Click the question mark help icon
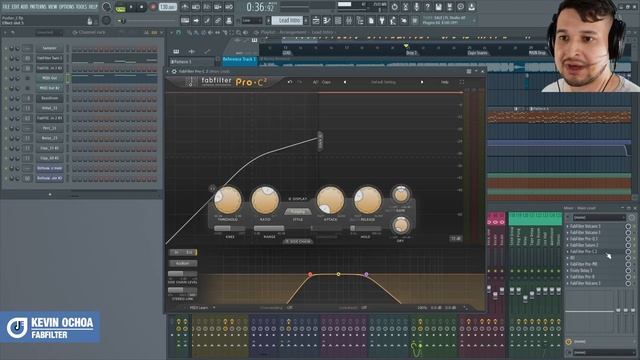The image size is (640, 360). 427,7
